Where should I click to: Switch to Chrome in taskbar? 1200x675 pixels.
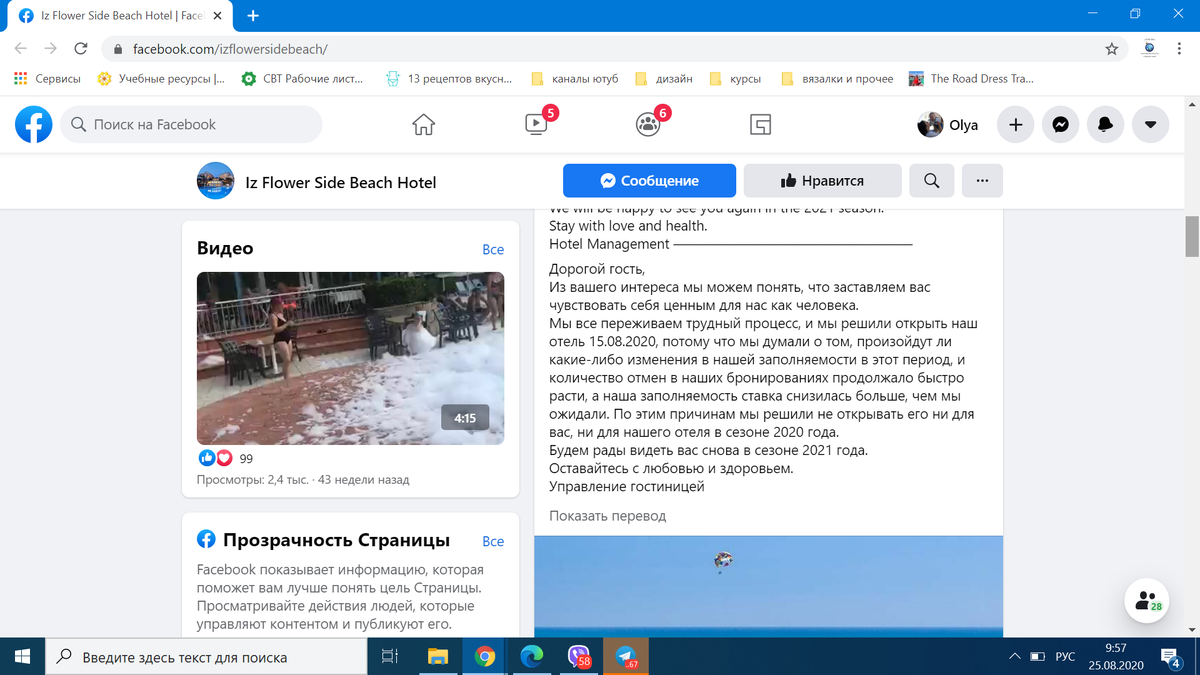[485, 656]
